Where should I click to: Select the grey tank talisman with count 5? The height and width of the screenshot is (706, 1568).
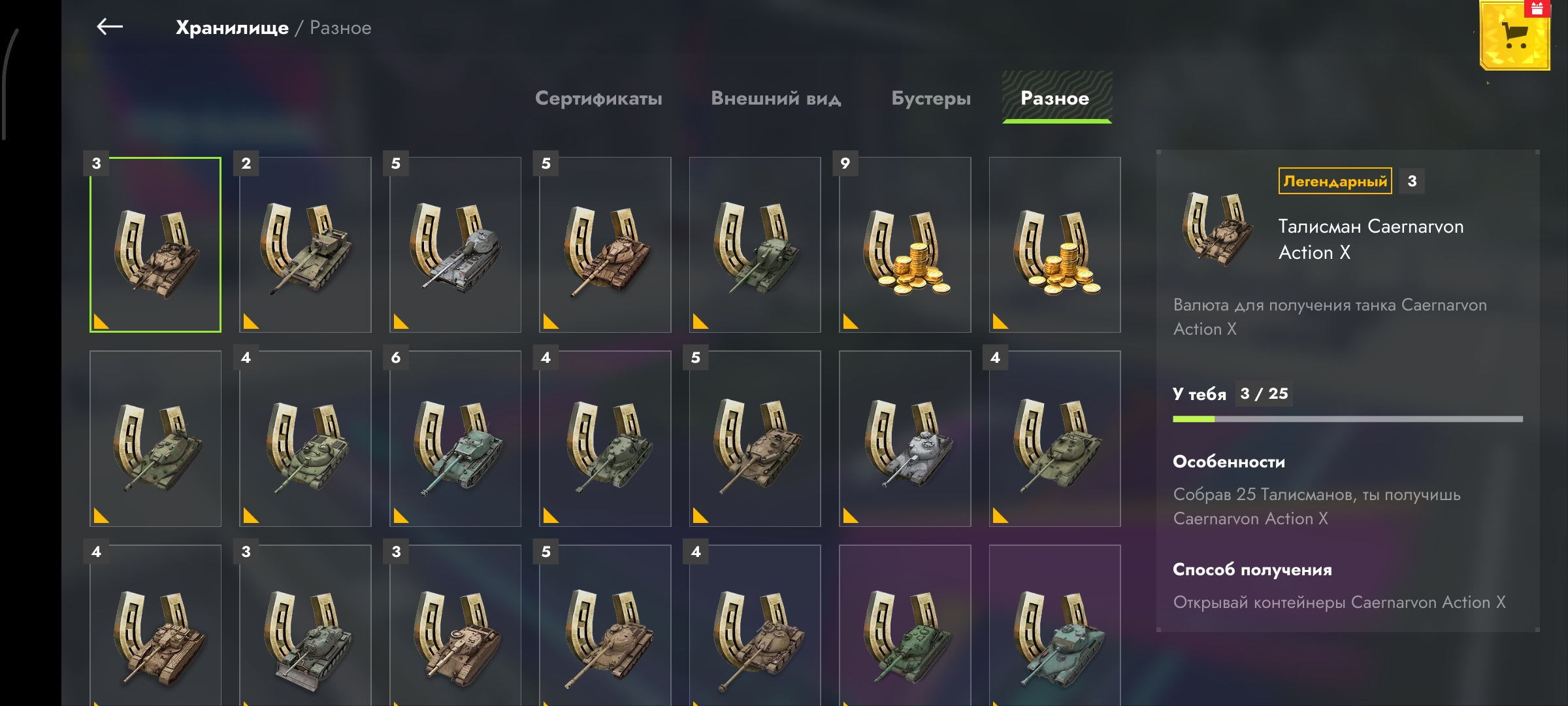tap(455, 244)
